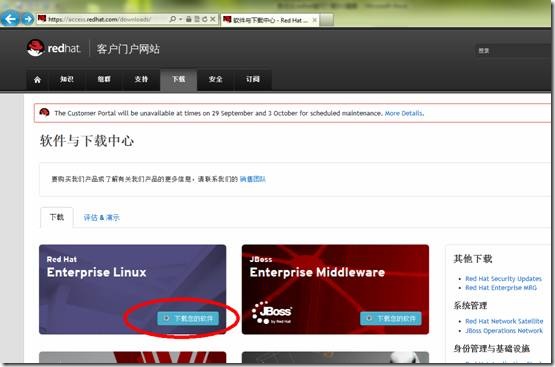Open the 知识 navigation menu
The height and width of the screenshot is (367, 555).
click(67, 80)
